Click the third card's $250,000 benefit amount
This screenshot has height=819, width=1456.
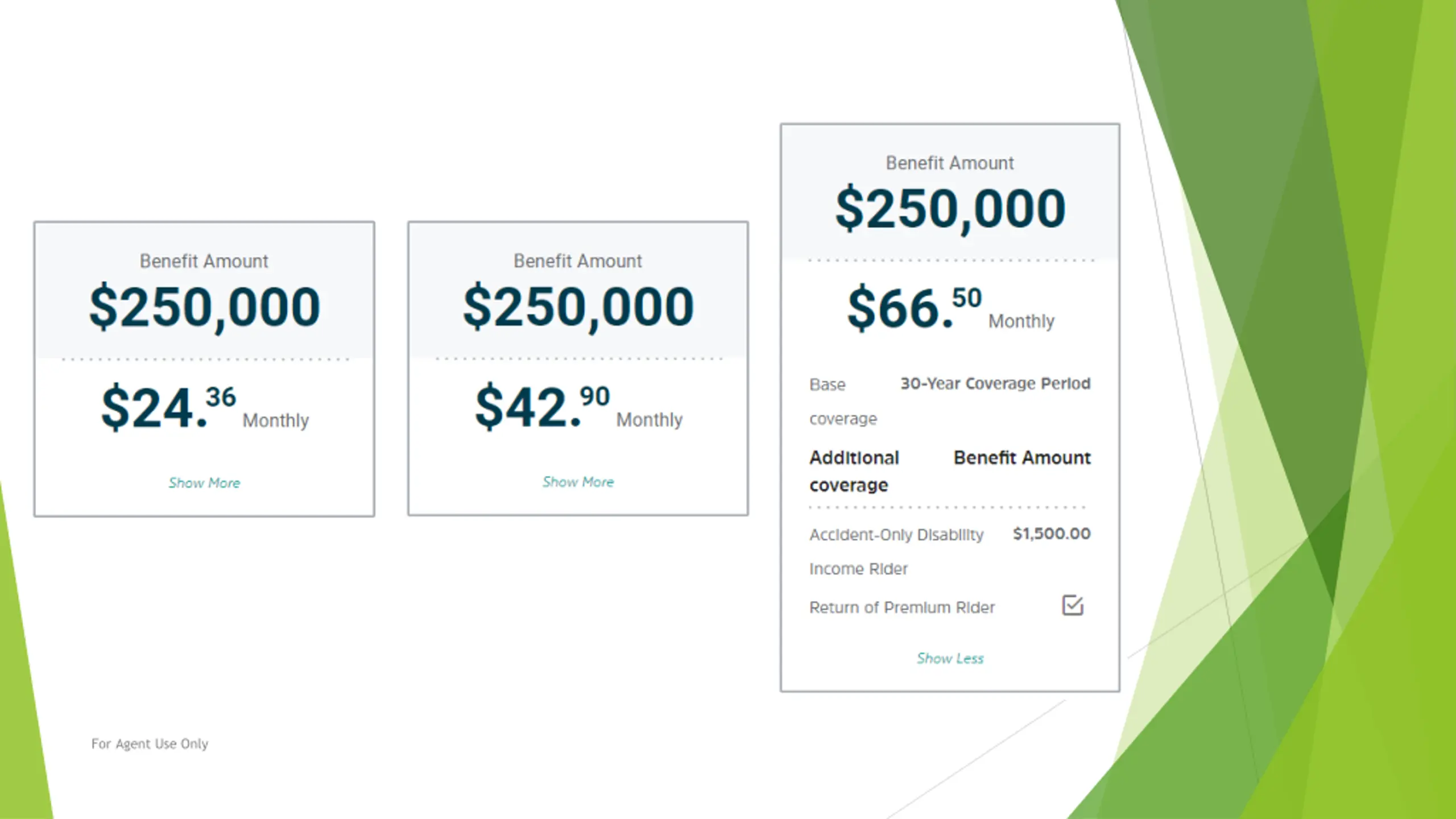pos(950,209)
